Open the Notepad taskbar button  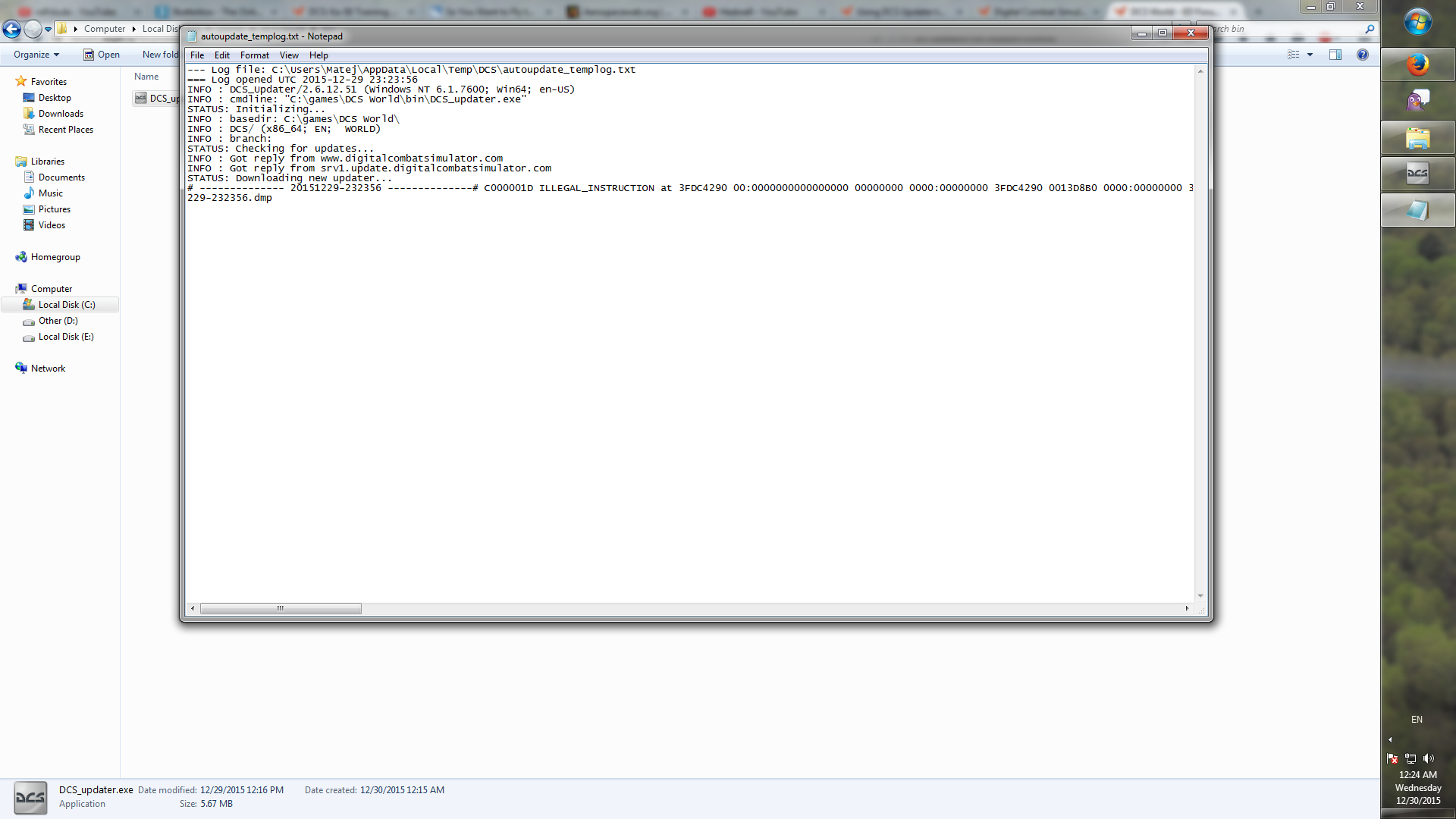[x=1417, y=210]
